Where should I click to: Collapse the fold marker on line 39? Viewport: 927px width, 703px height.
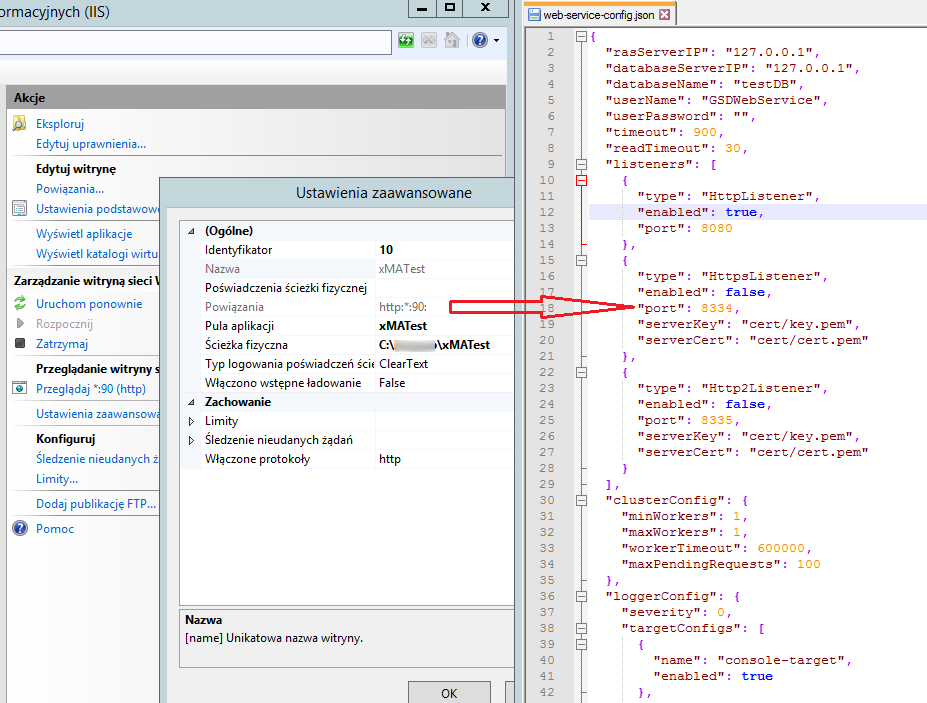tap(581, 644)
